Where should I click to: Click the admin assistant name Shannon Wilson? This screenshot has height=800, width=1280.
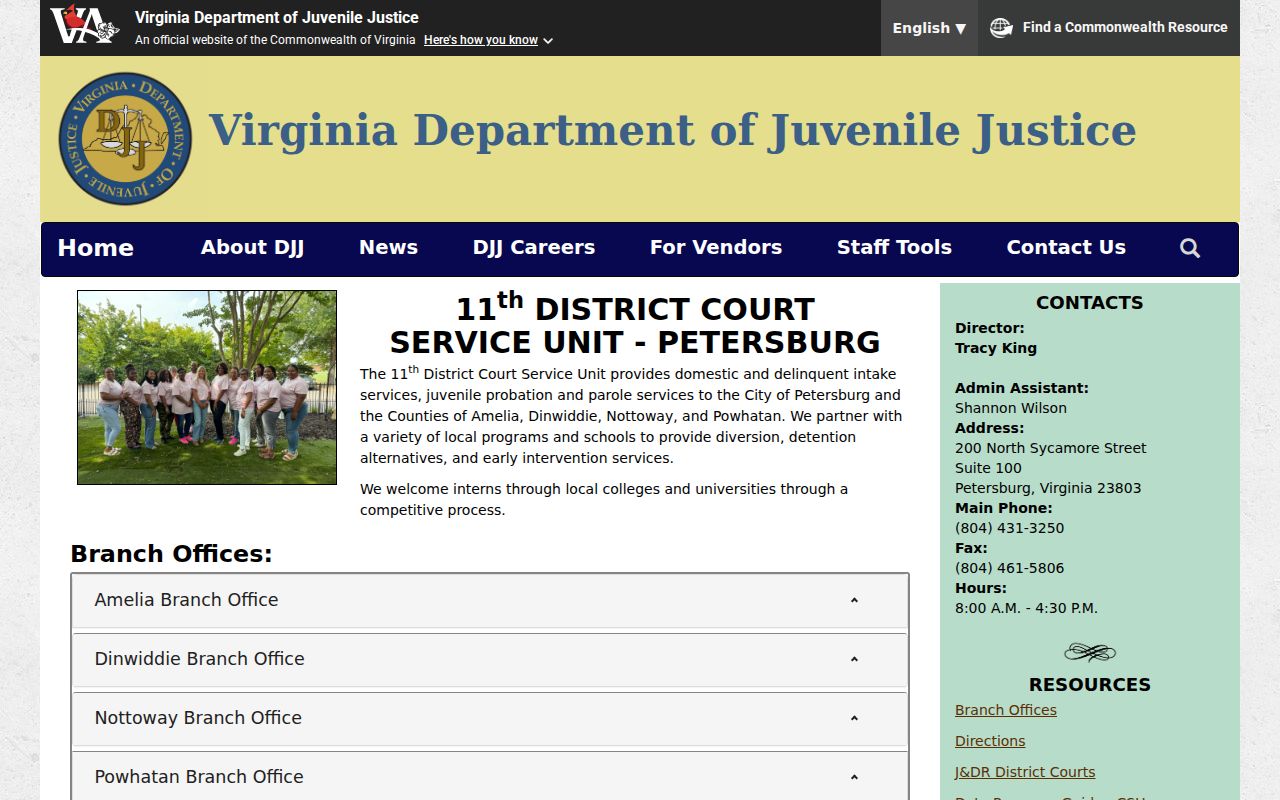click(1011, 408)
